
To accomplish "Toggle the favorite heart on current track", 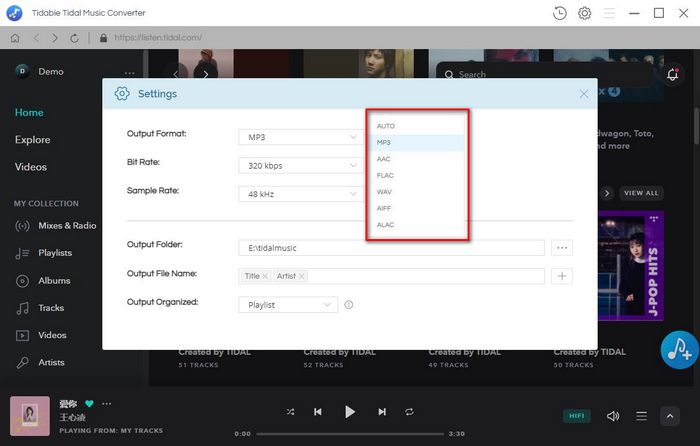I will click(89, 404).
